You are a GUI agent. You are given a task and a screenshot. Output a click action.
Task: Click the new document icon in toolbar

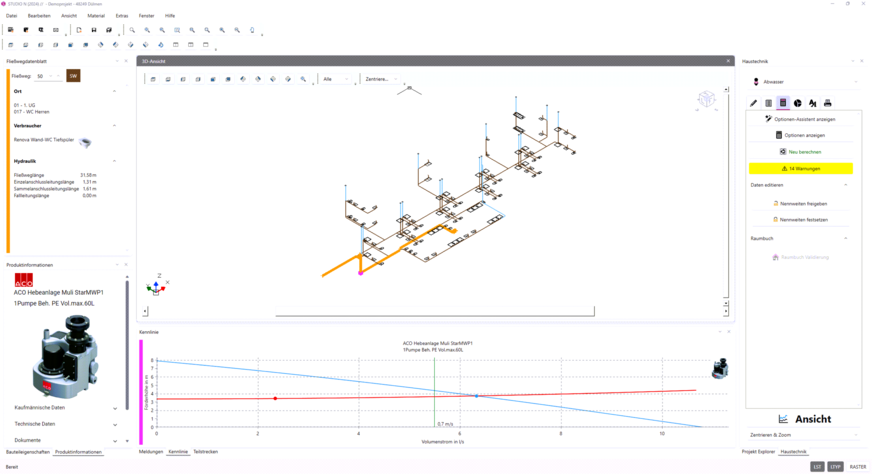click(79, 30)
